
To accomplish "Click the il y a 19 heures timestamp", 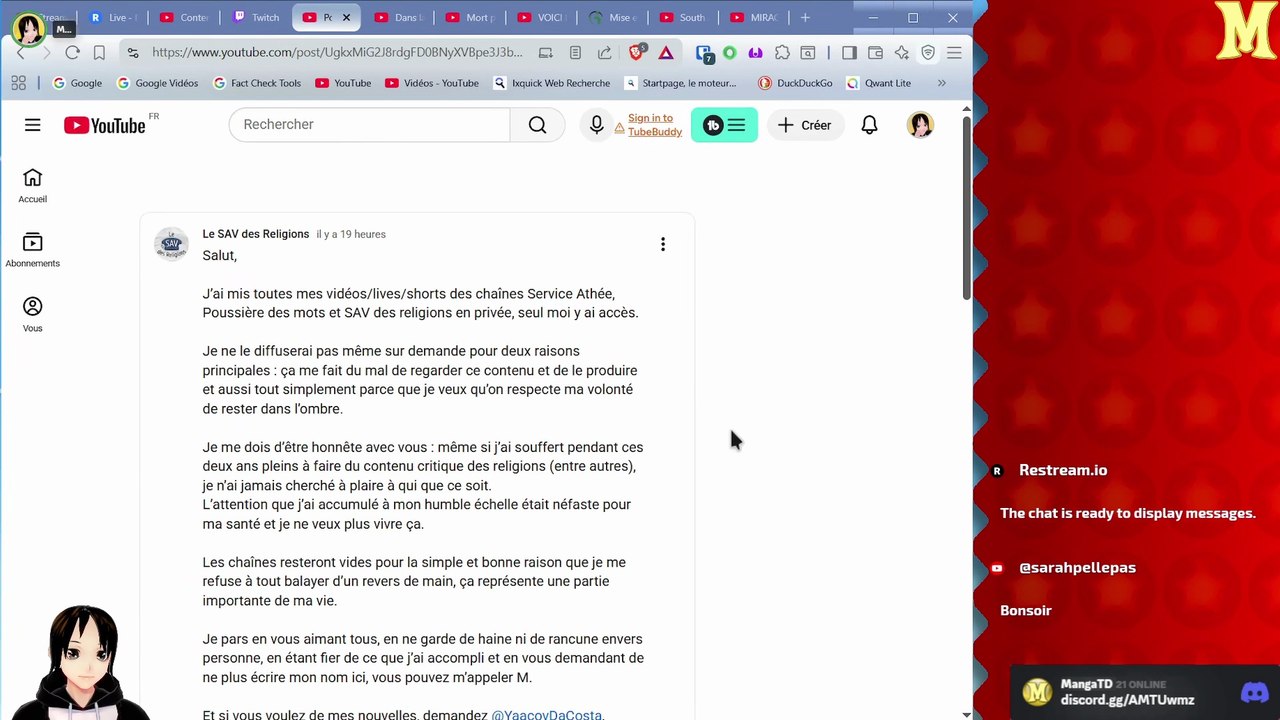I will click(351, 234).
